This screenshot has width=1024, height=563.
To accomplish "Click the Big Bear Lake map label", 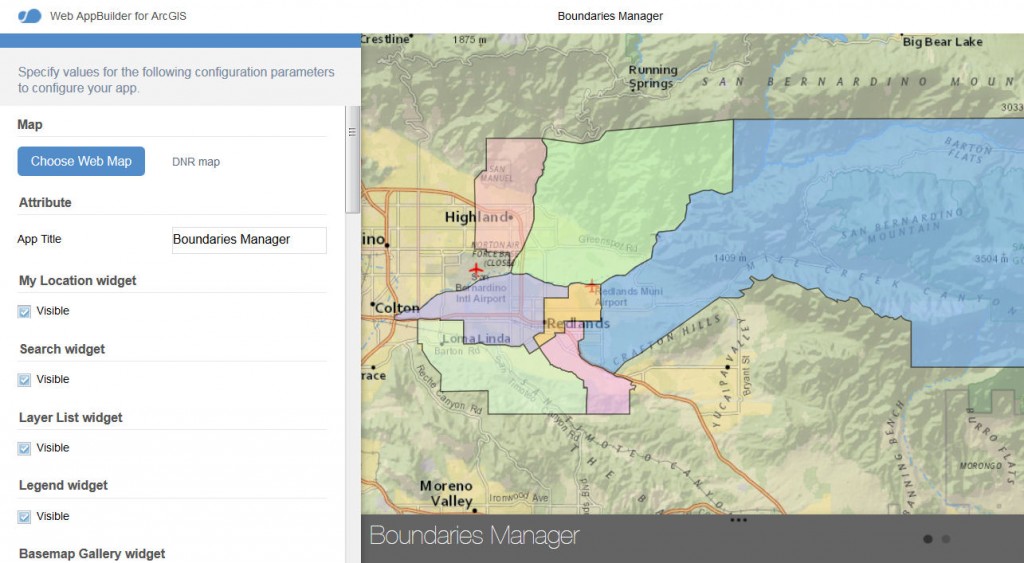I will click(x=942, y=42).
